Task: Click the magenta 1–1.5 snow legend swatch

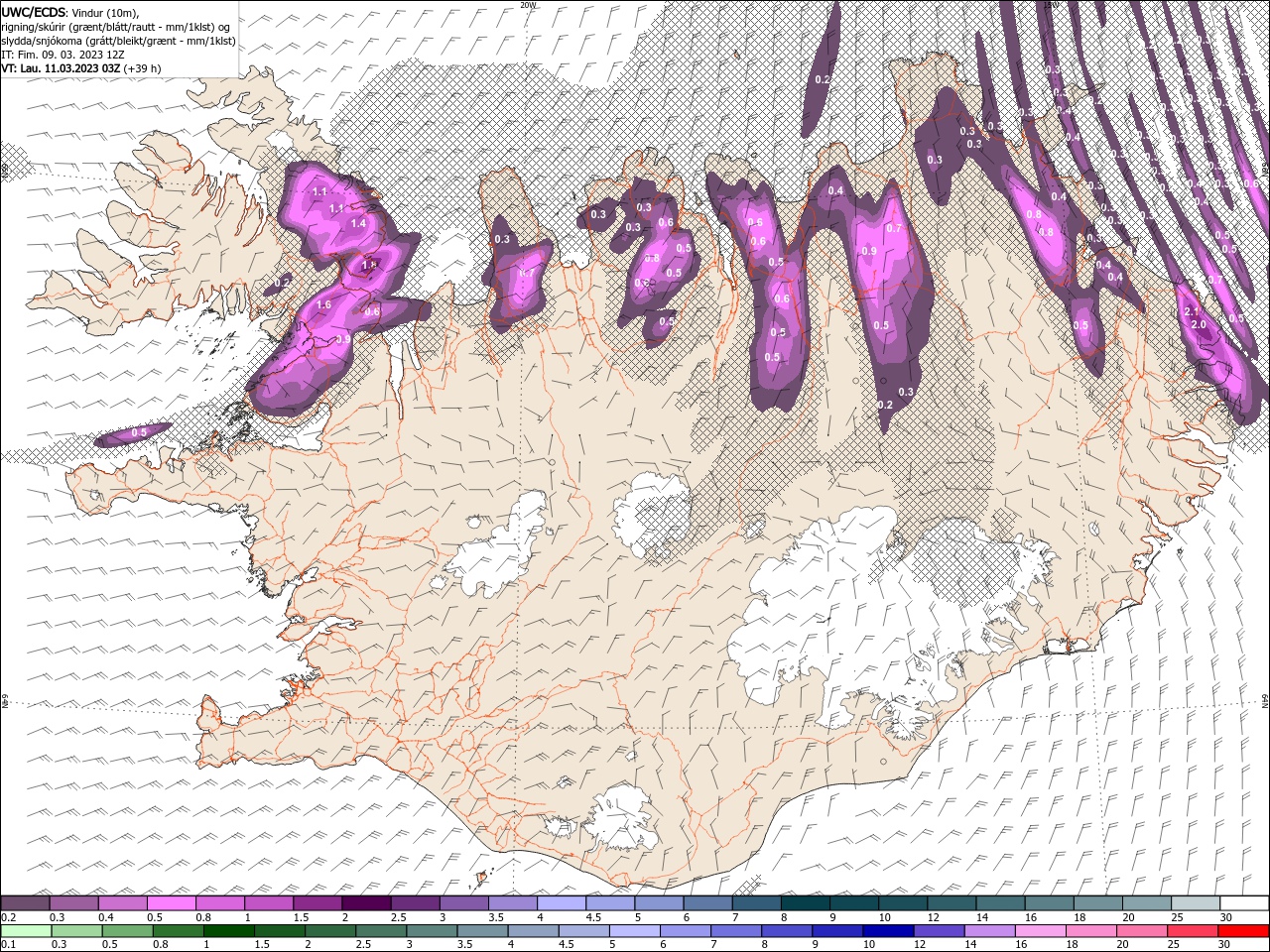Action: click(269, 903)
